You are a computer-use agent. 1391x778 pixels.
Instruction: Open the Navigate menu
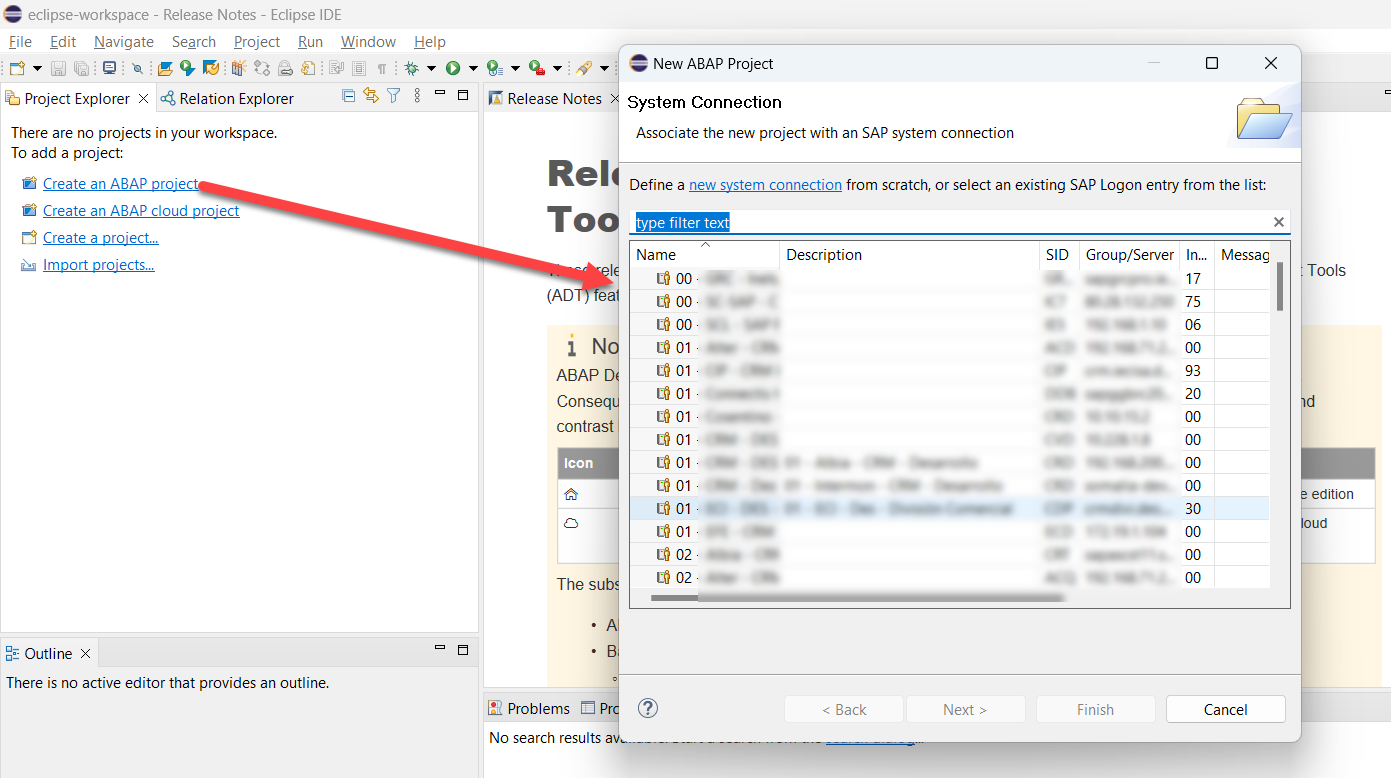[123, 42]
